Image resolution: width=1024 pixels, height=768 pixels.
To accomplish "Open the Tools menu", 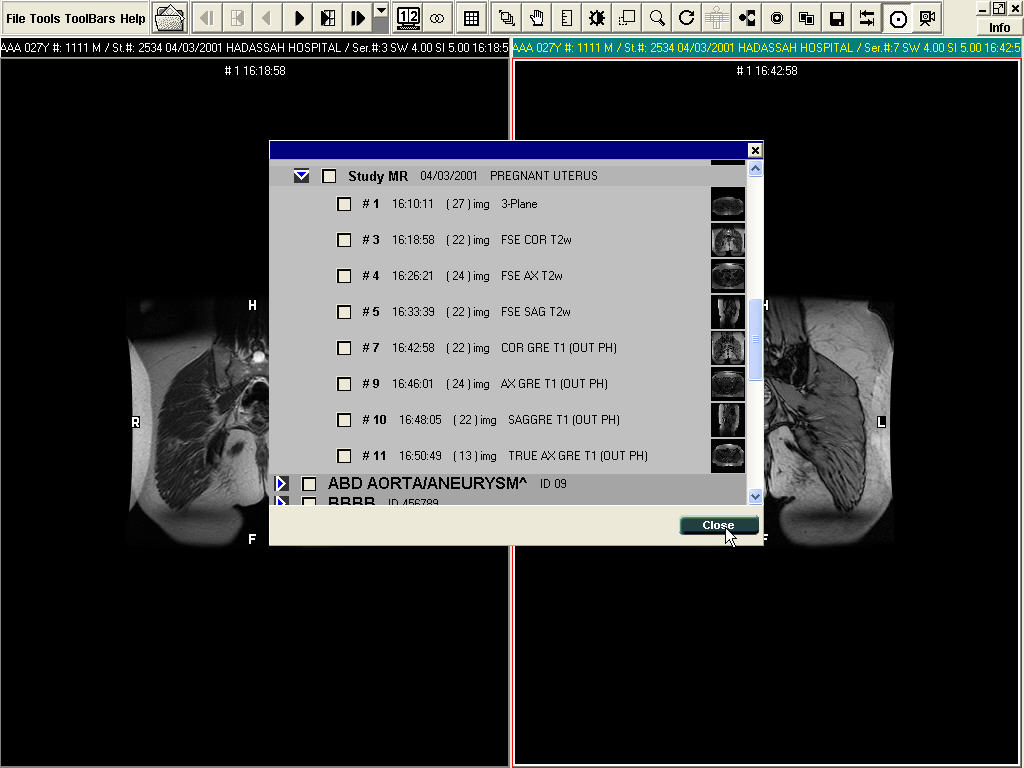I will (x=45, y=19).
